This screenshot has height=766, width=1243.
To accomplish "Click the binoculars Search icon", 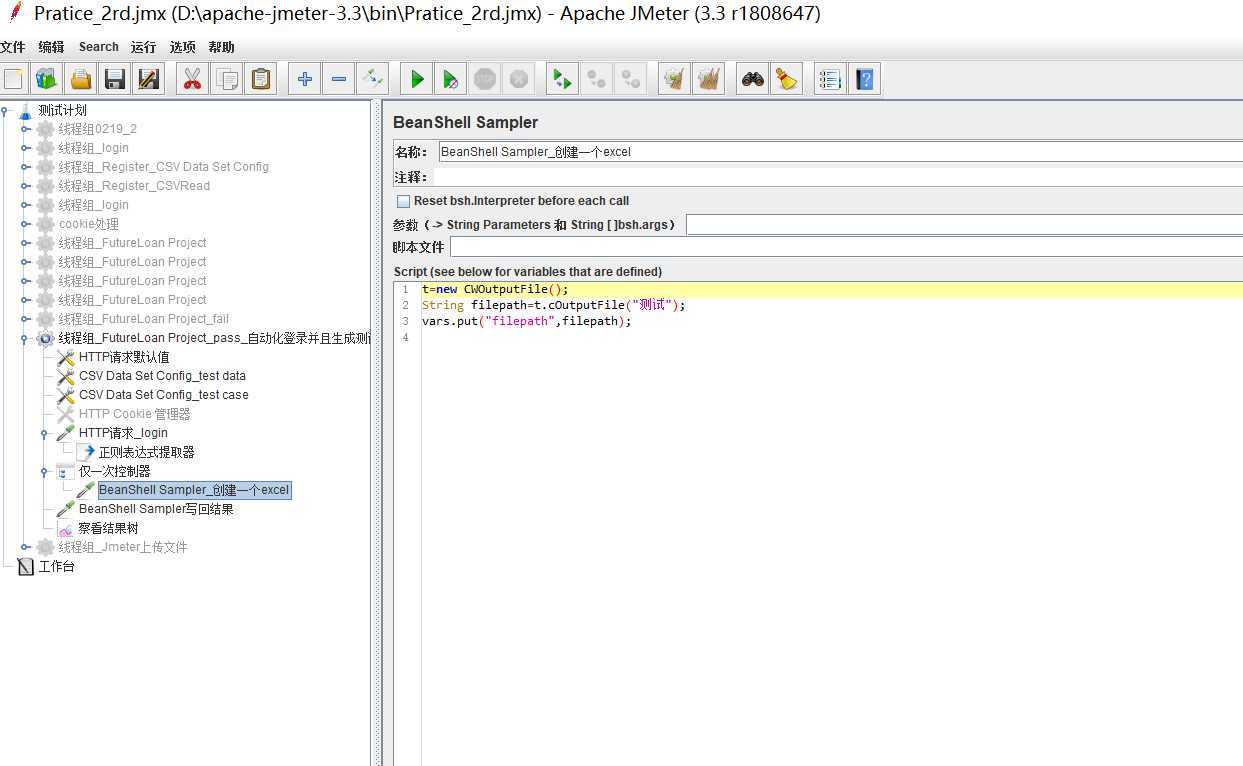I will click(753, 79).
